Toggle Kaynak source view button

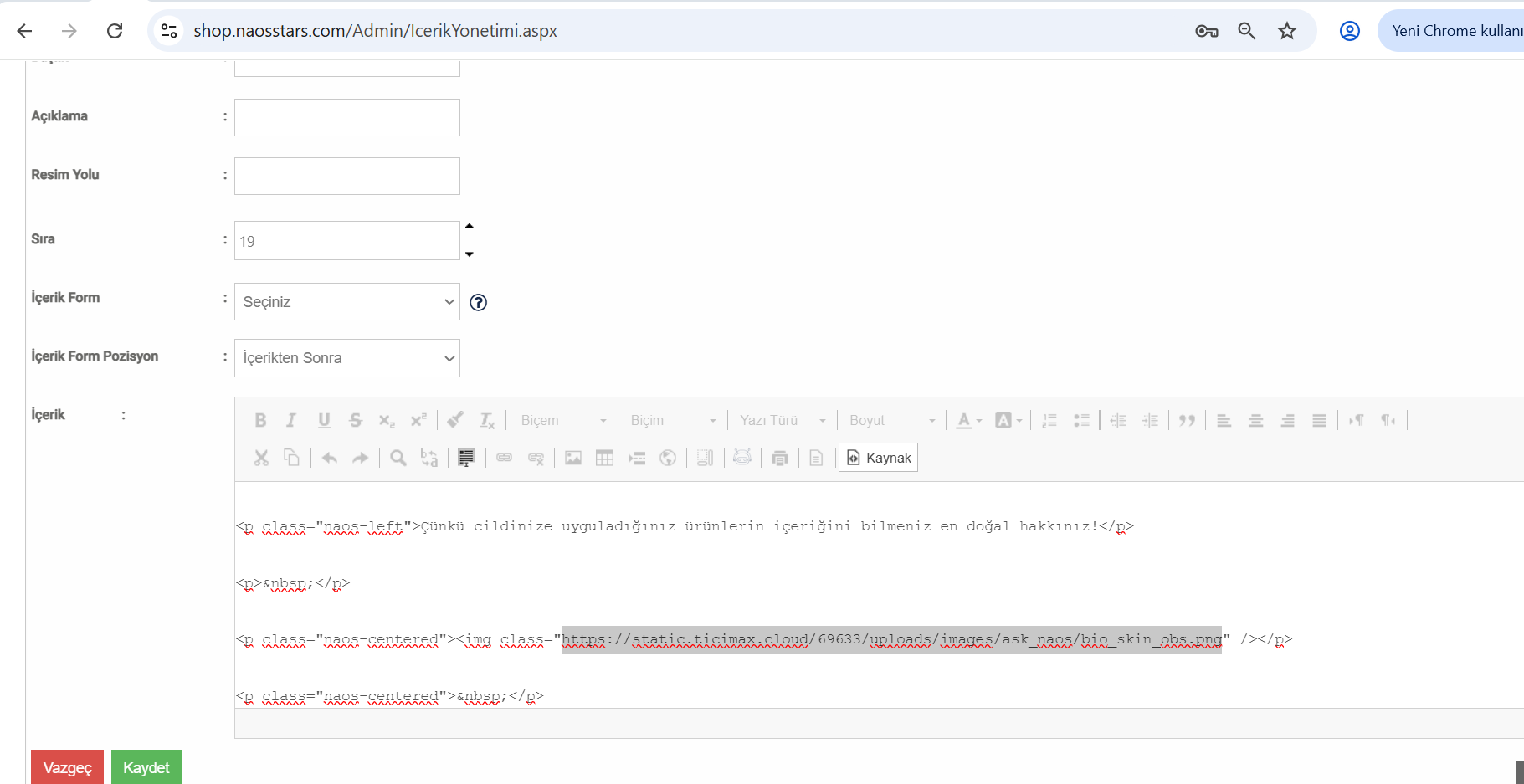coord(879,458)
